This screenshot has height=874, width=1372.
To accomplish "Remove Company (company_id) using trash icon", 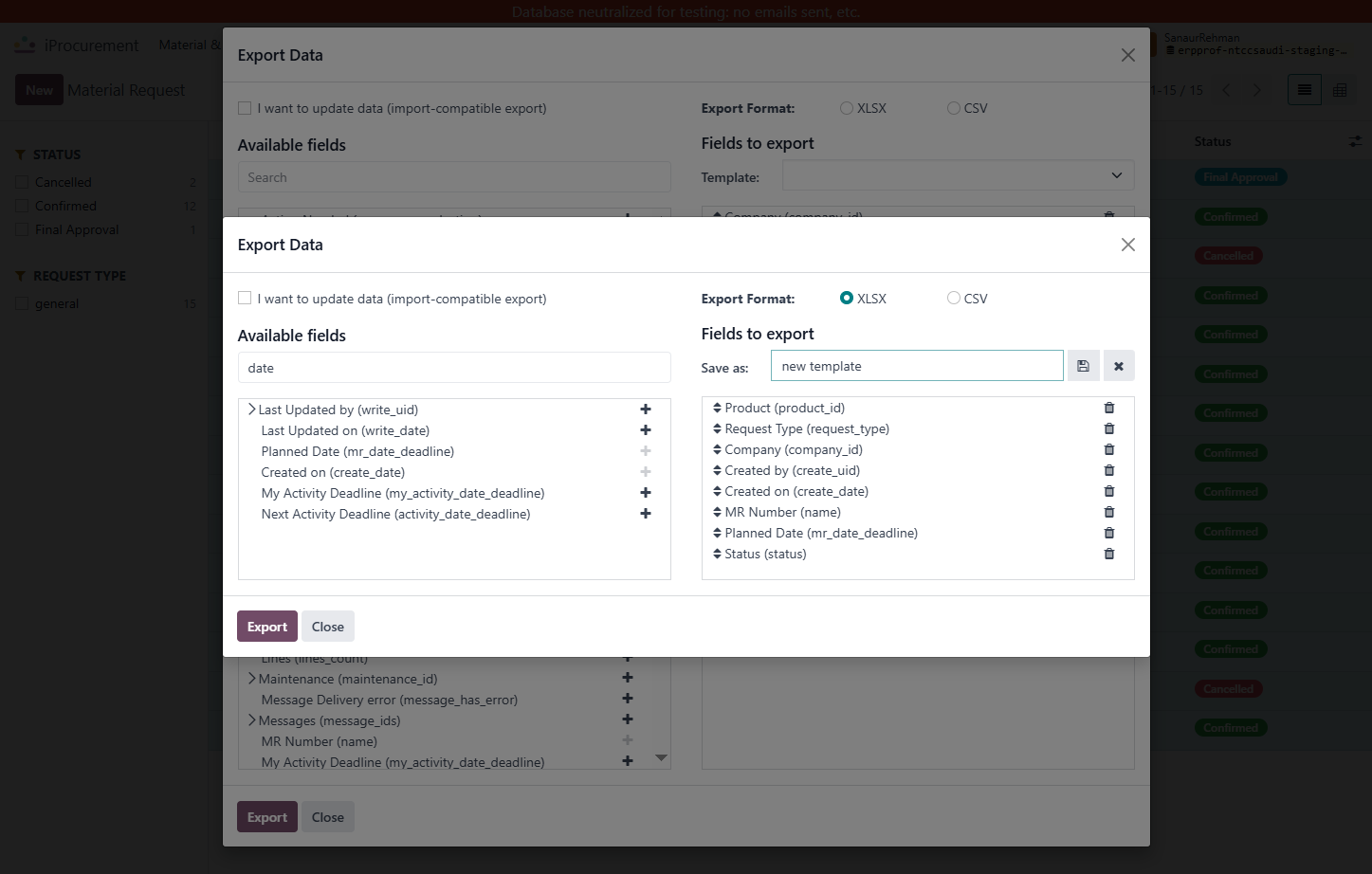I will (x=1109, y=449).
